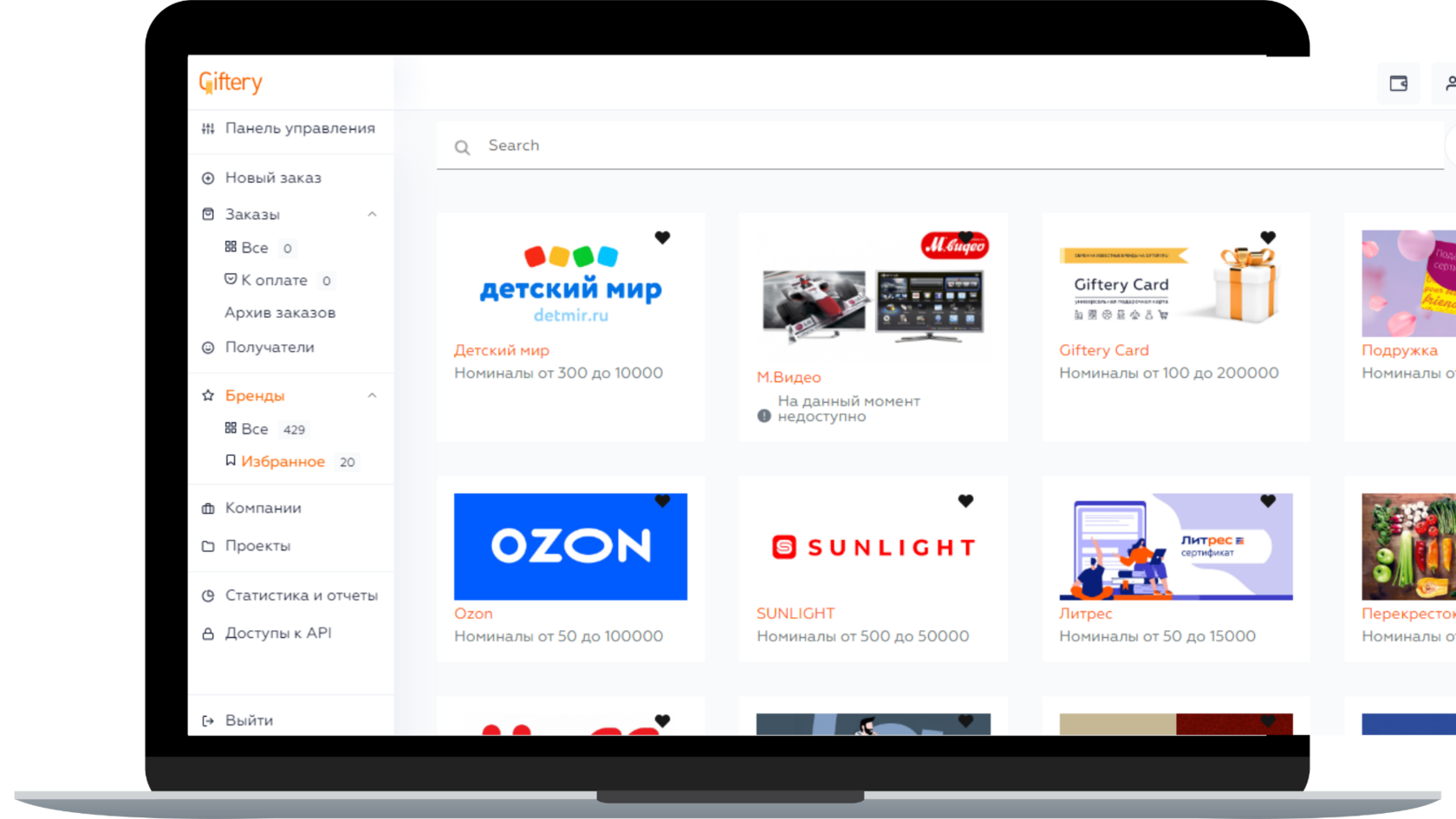This screenshot has height=819, width=1456.
Task: Click 'На данный момент недоступно' text
Action: (849, 409)
